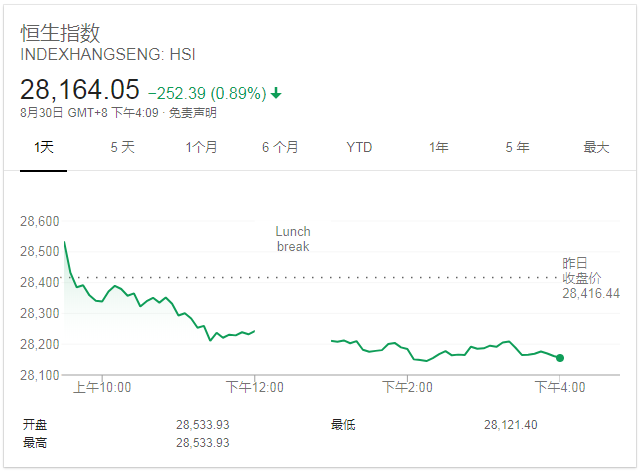This screenshot has width=642, height=472.
Task: Click the 28,600 y-axis label
Action: 40,221
